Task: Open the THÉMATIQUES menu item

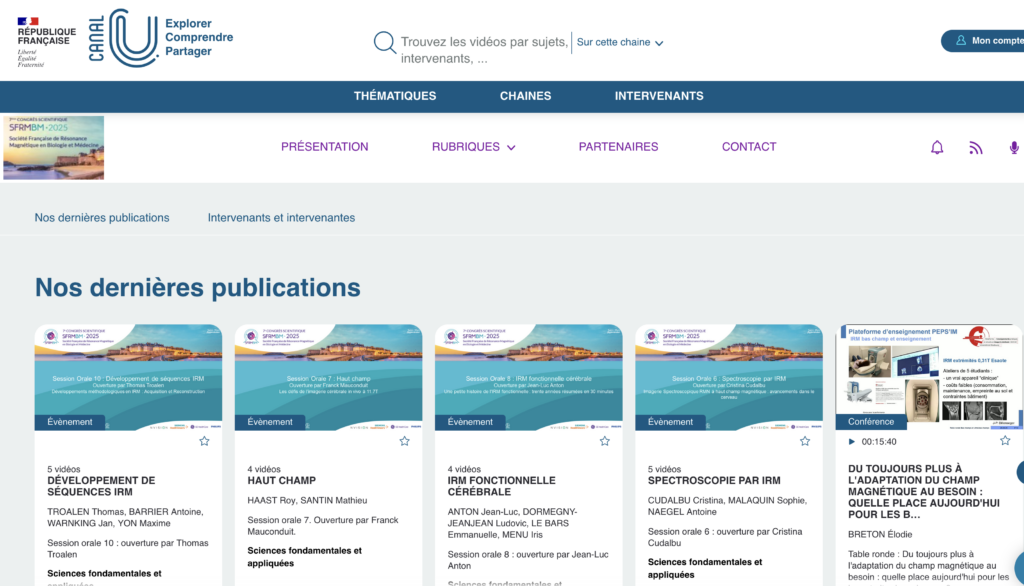Action: coord(395,96)
